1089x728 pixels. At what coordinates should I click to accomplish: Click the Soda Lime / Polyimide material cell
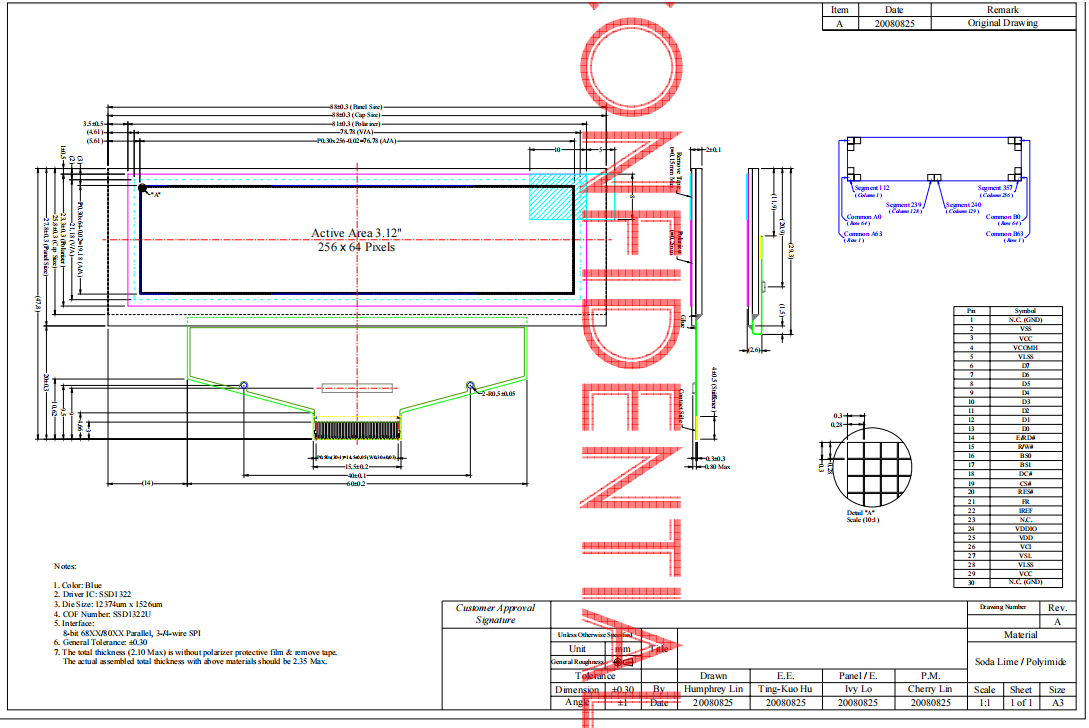[x=1019, y=662]
